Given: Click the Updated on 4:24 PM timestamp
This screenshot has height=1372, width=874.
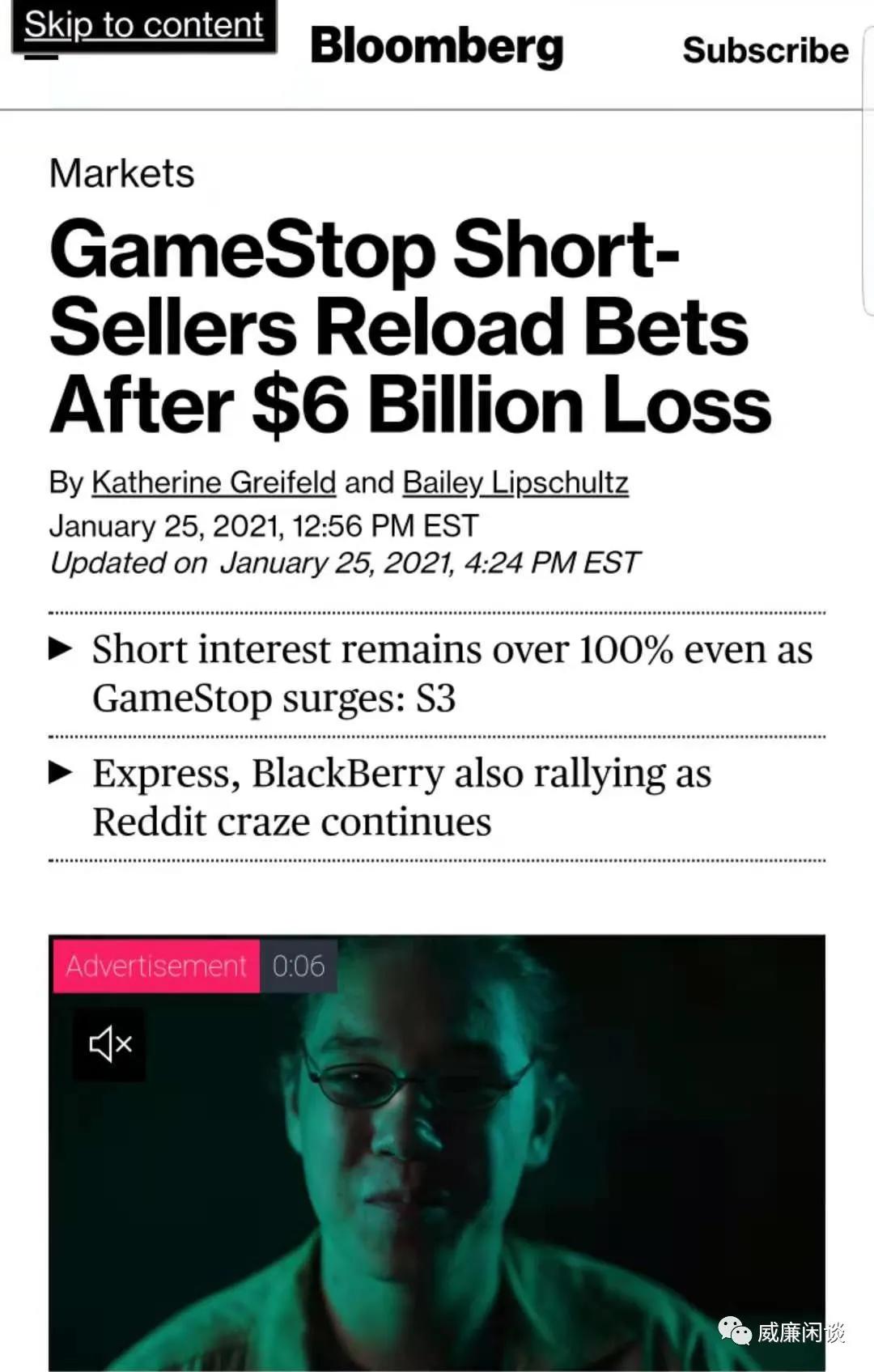Looking at the screenshot, I should [x=345, y=563].
